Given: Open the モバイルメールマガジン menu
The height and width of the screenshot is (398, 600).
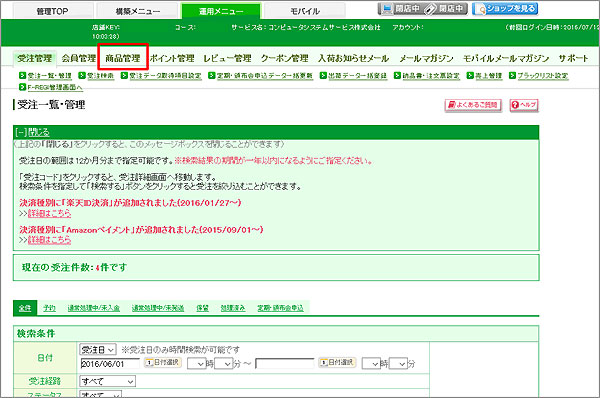Looking at the screenshot, I should pyautogui.click(x=506, y=59).
